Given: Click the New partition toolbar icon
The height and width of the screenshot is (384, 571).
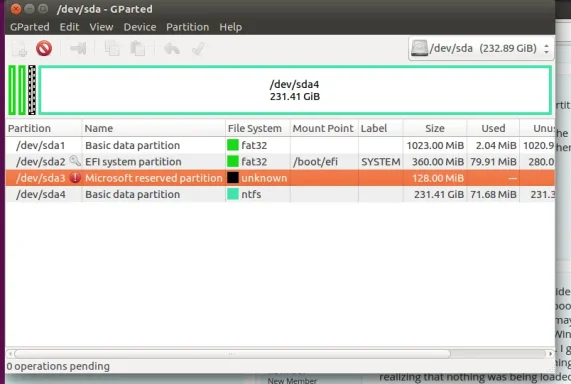Looking at the screenshot, I should [x=19, y=48].
